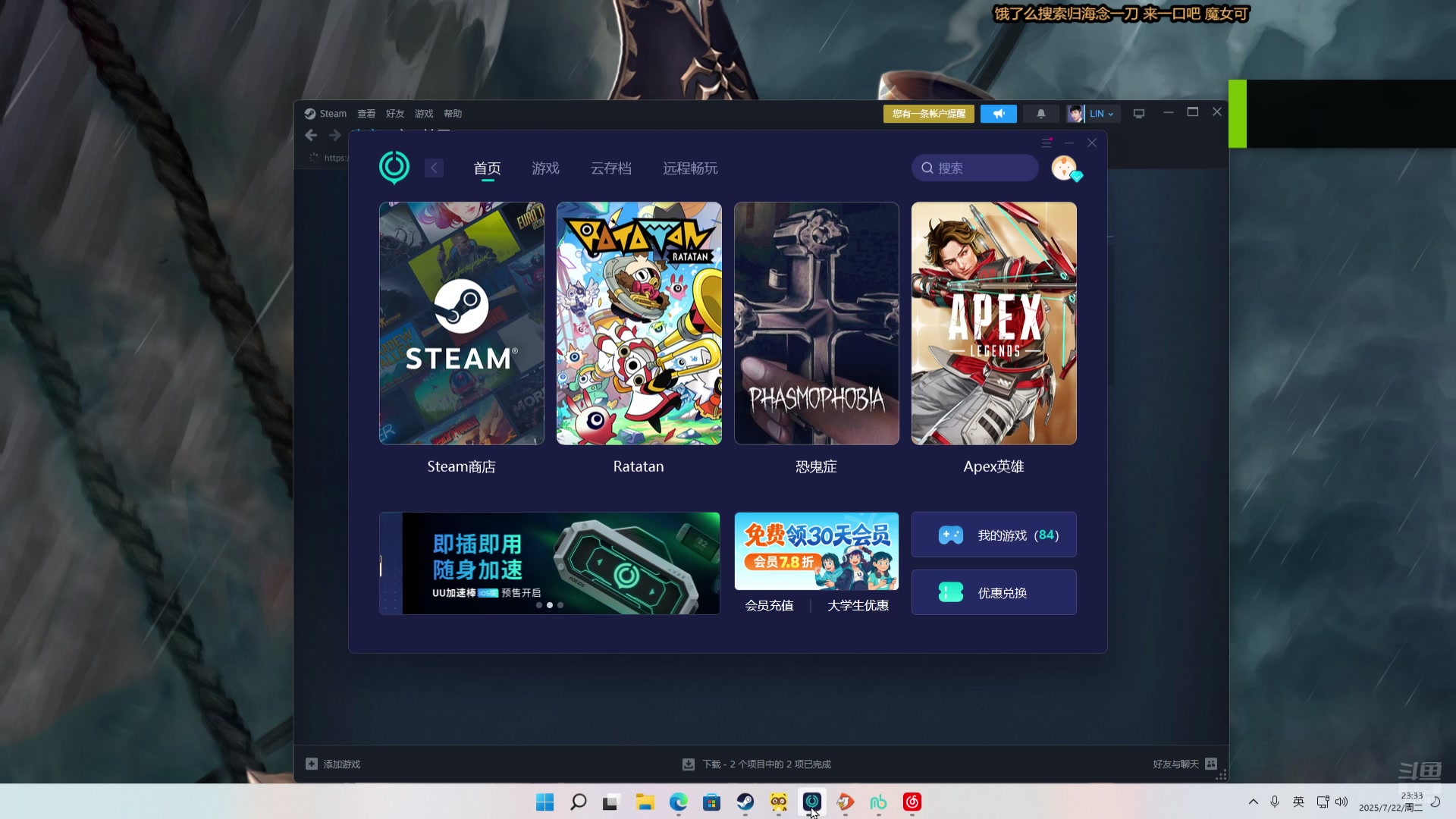Open the volume speaker tray icon

coord(1341,802)
